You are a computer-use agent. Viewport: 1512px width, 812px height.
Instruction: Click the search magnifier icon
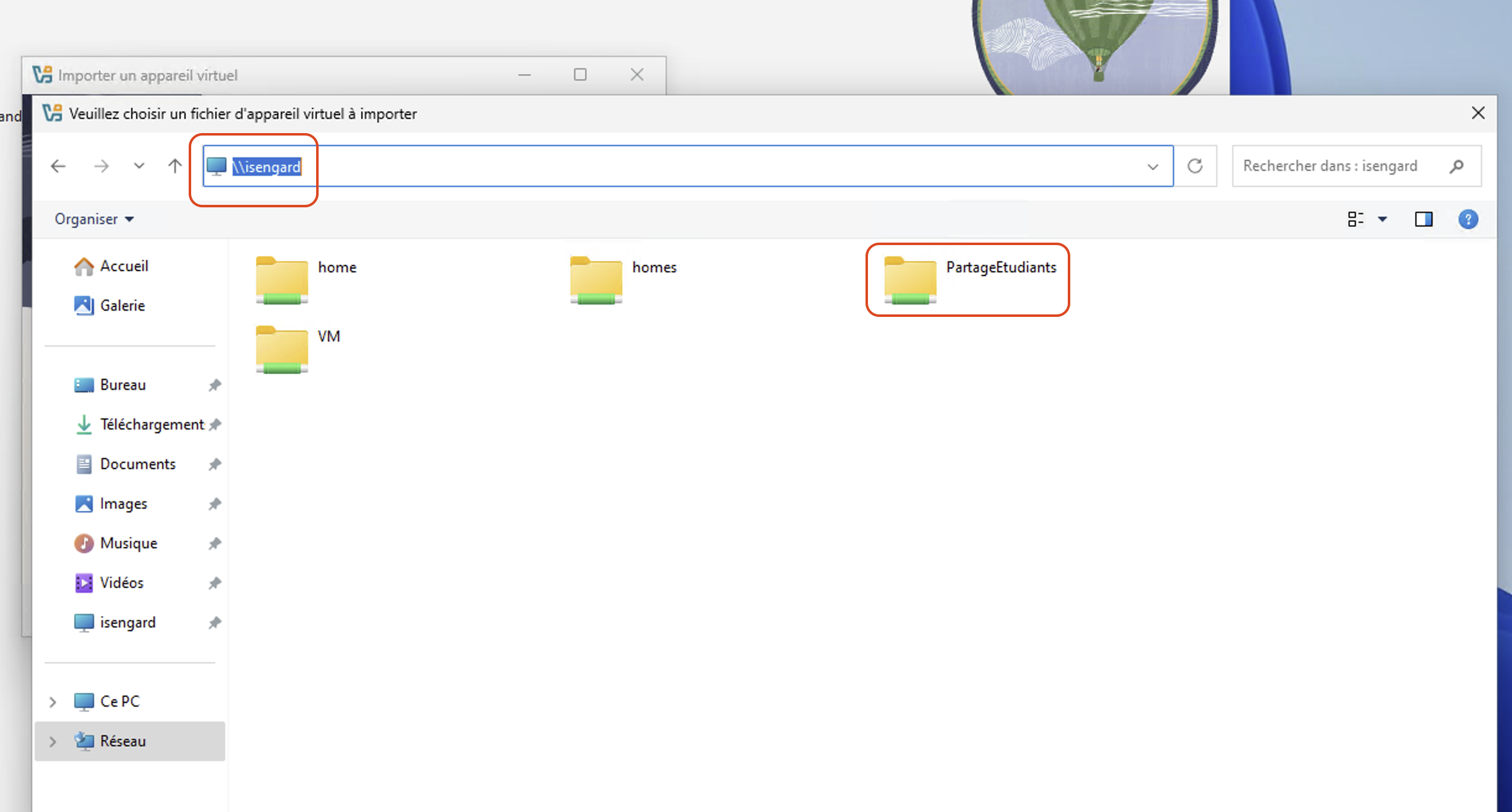(1456, 166)
